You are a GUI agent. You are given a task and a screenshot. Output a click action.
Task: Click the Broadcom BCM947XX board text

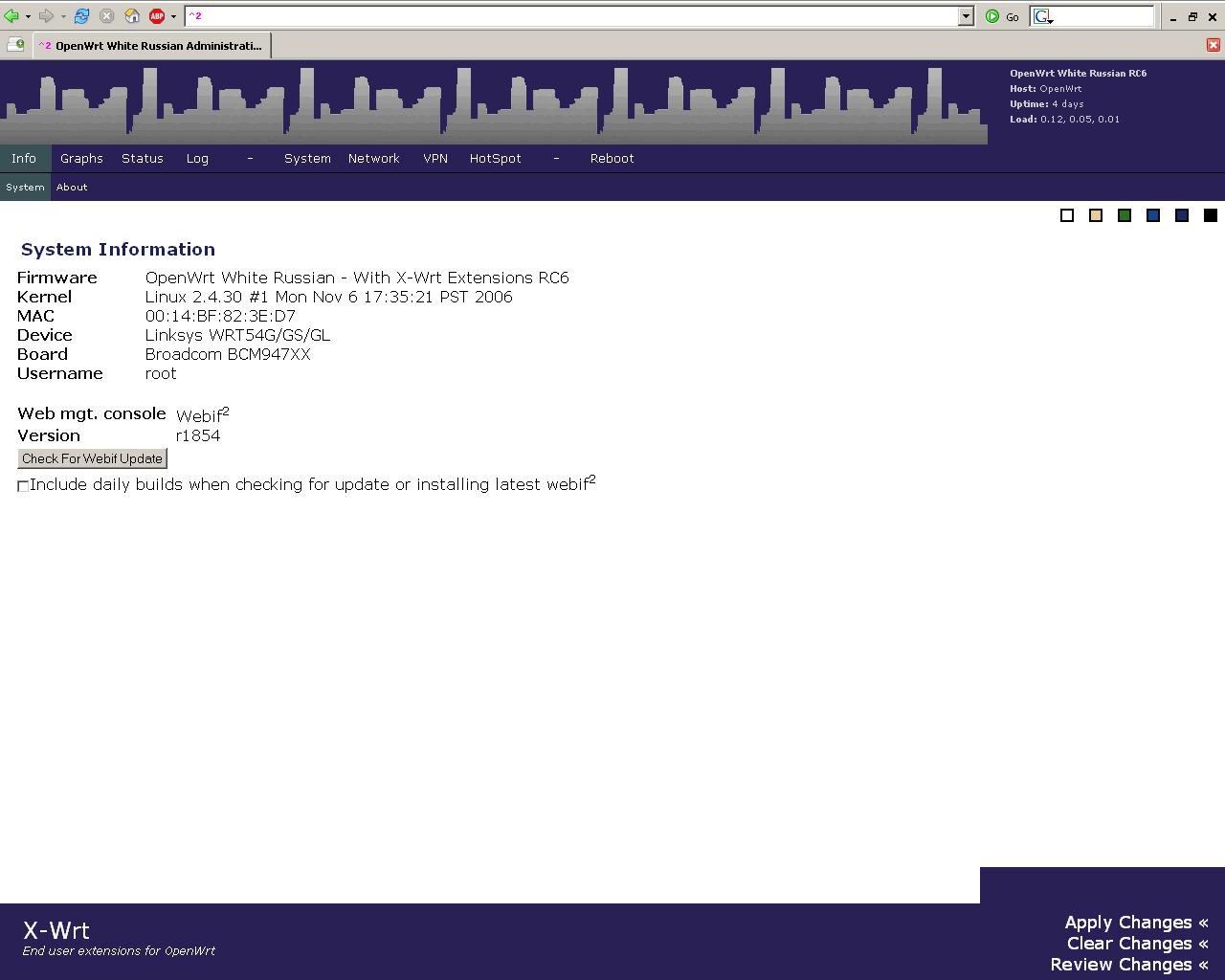228,354
